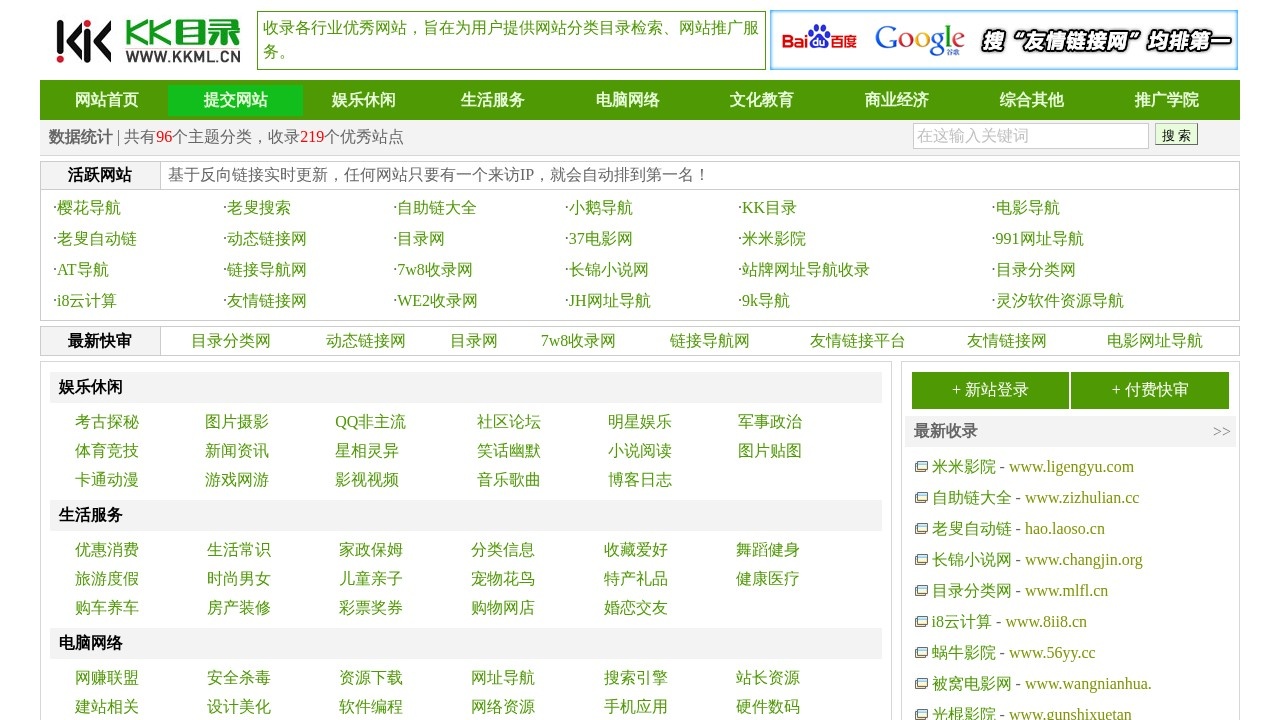This screenshot has width=1280, height=720.
Task: Click the icon beside 蜗牛影院 entry
Action: (x=921, y=653)
